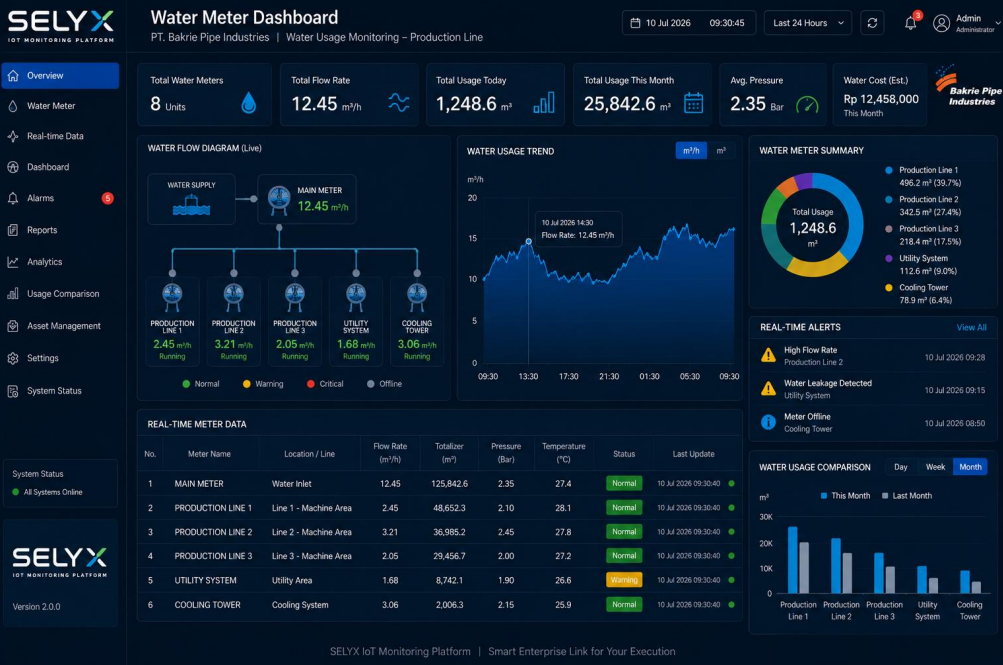Click the Usage Comparison bar icon in sidebar

[13, 294]
